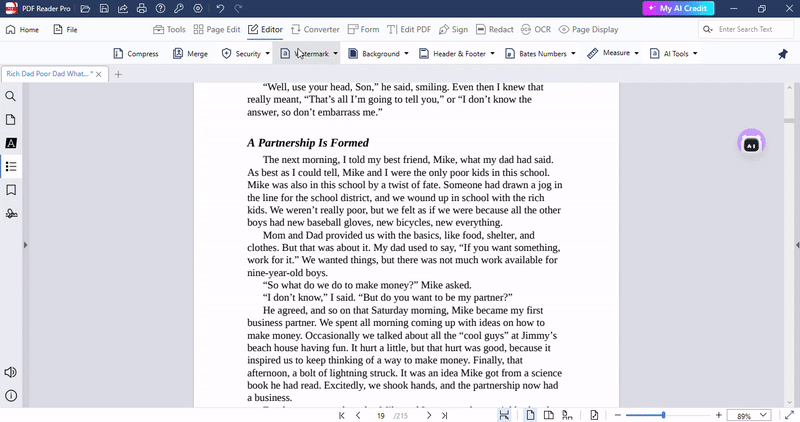Toggle fit width view icon

click(x=504, y=415)
